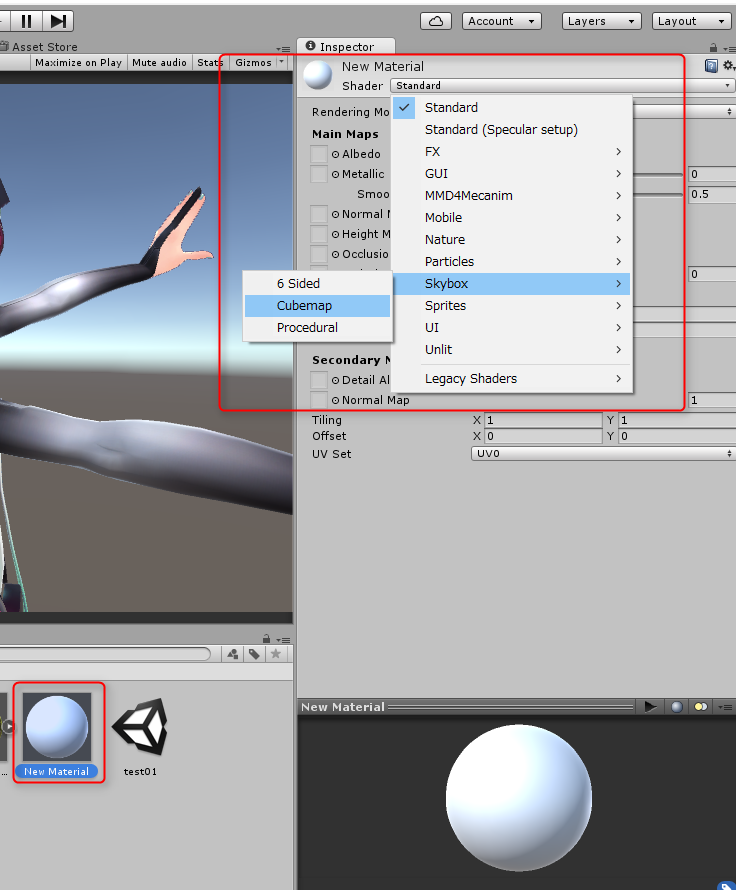Open the Rendering Mode dropdown
Image resolution: width=736 pixels, height=890 pixels.
[684, 112]
